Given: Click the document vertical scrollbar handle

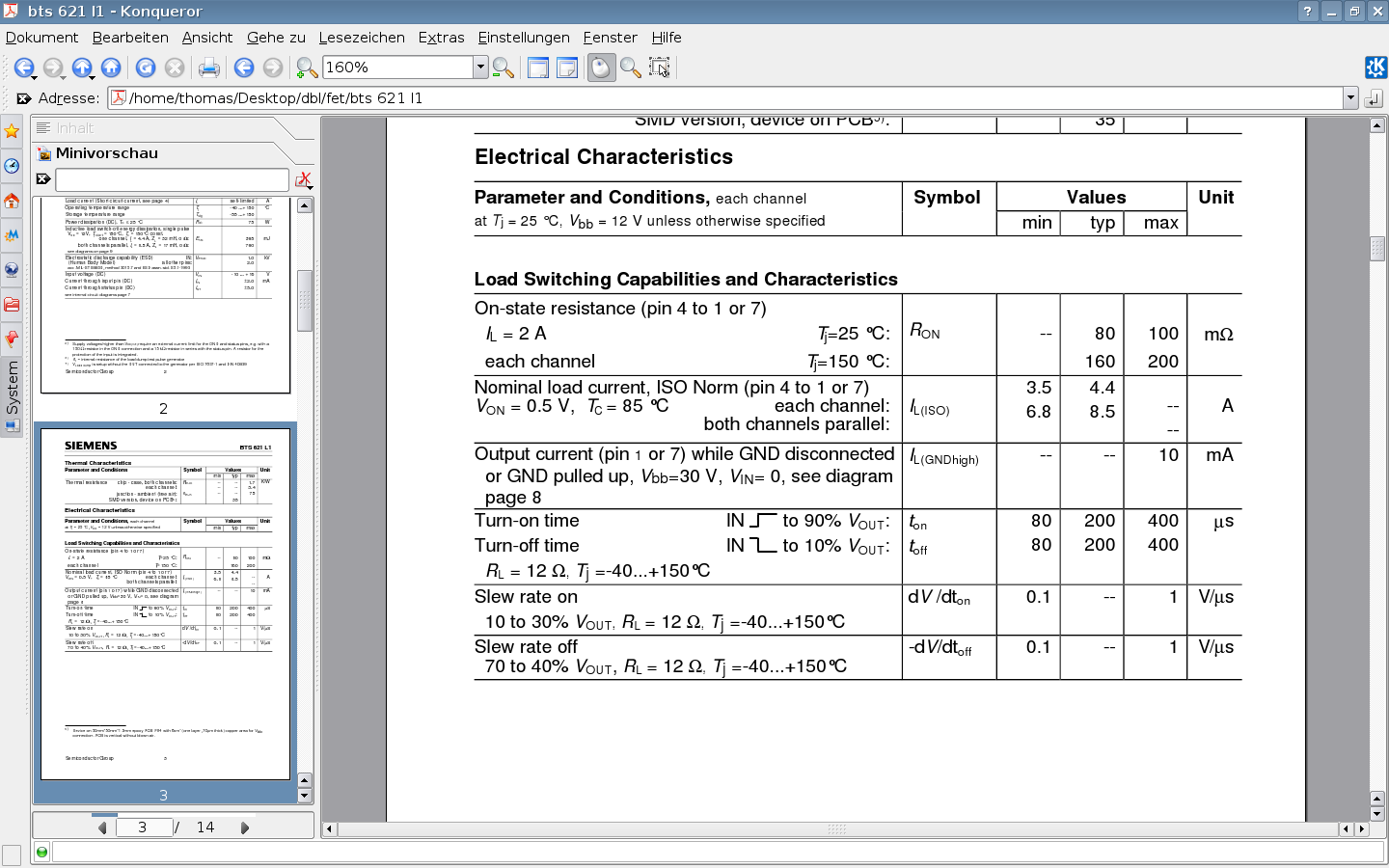Looking at the screenshot, I should coord(1377,248).
